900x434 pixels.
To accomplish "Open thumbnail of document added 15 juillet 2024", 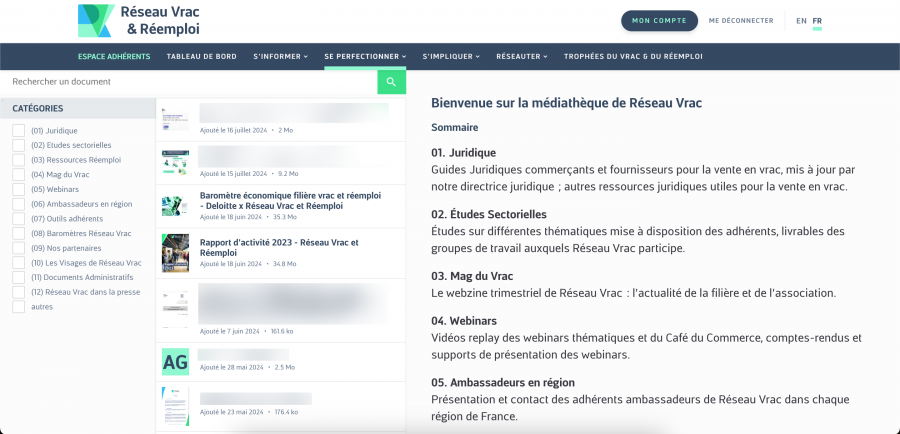I will click(x=175, y=163).
